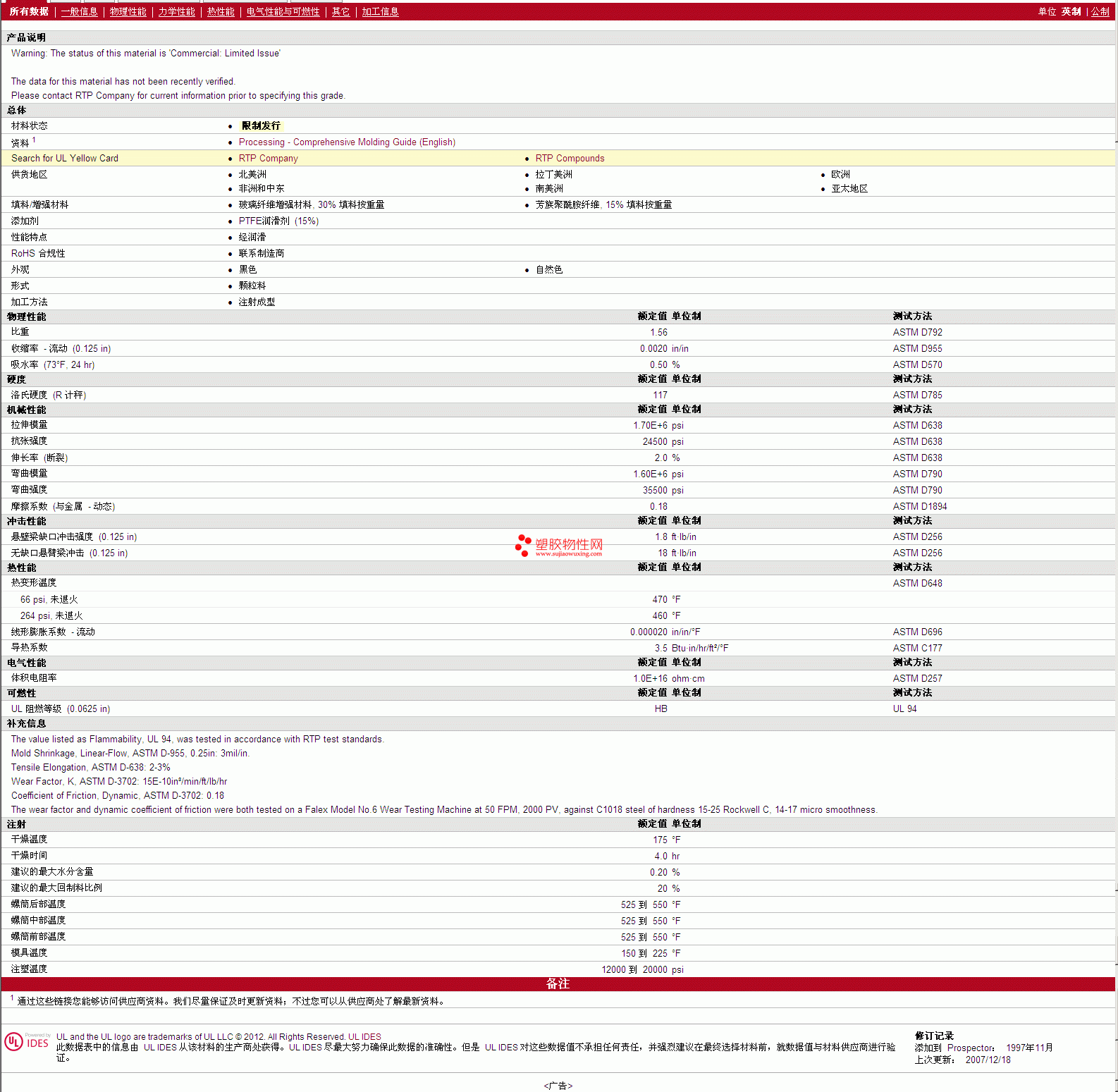
Task: Select the 注塑温度 row label
Action: [29, 969]
